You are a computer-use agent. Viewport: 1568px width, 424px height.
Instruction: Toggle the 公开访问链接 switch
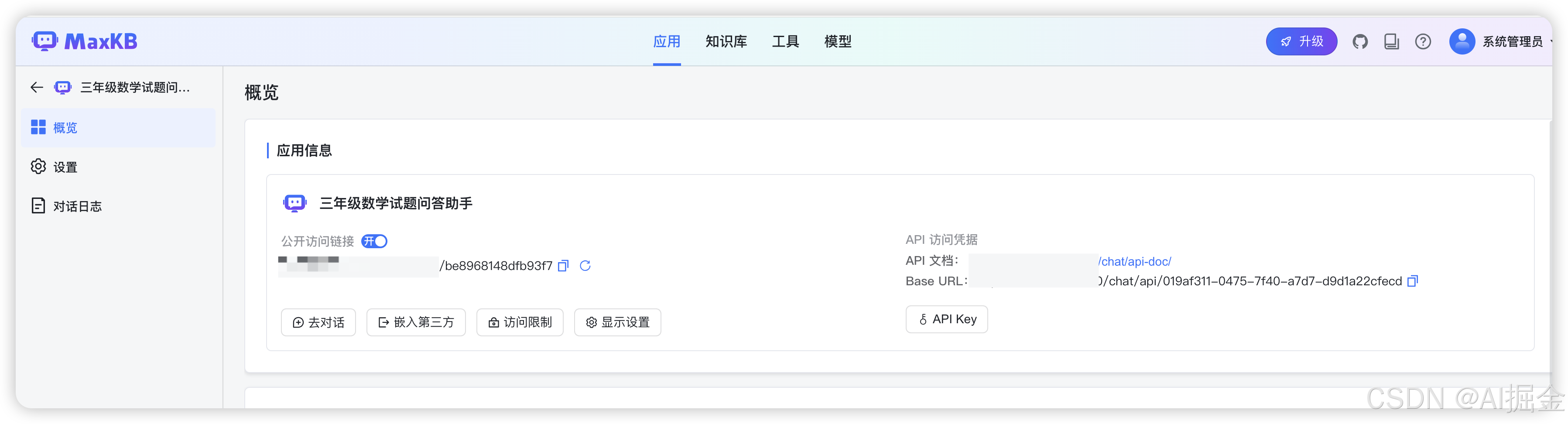coord(374,242)
